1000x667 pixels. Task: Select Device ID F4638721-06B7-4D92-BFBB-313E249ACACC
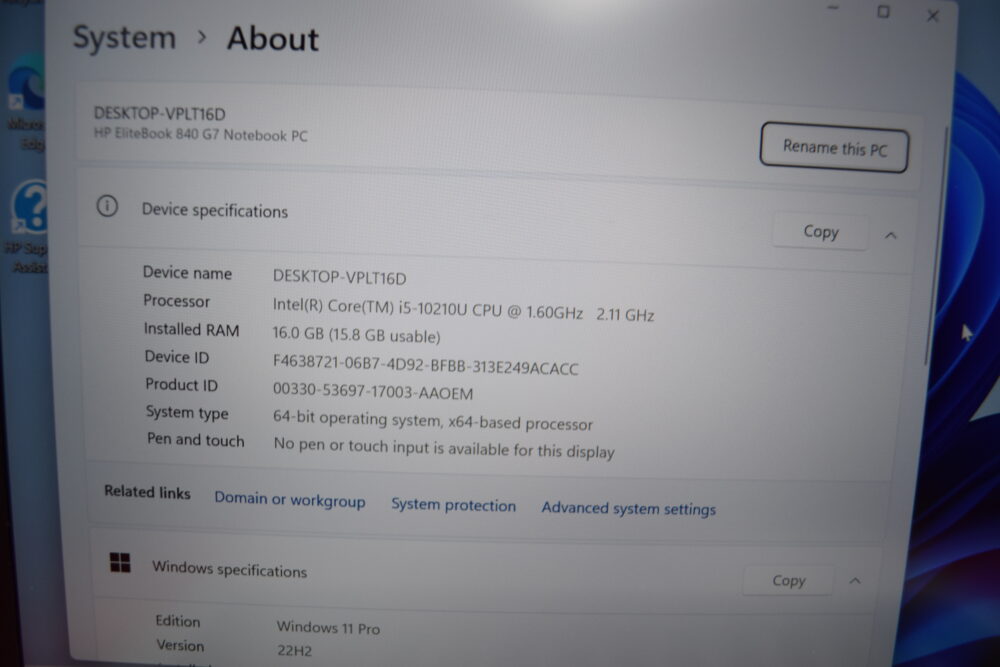(x=425, y=365)
